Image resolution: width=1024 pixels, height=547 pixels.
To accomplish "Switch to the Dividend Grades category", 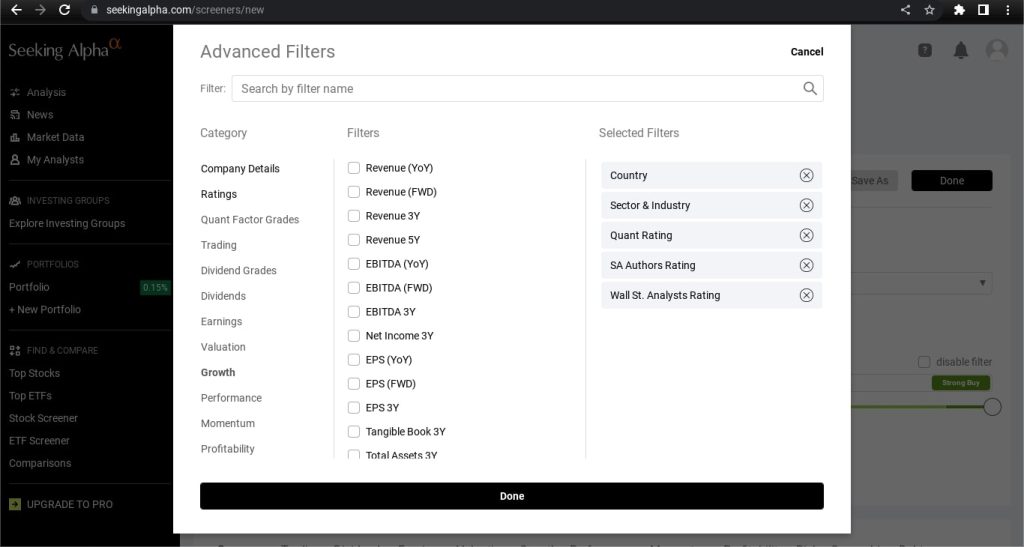I will 238,271.
